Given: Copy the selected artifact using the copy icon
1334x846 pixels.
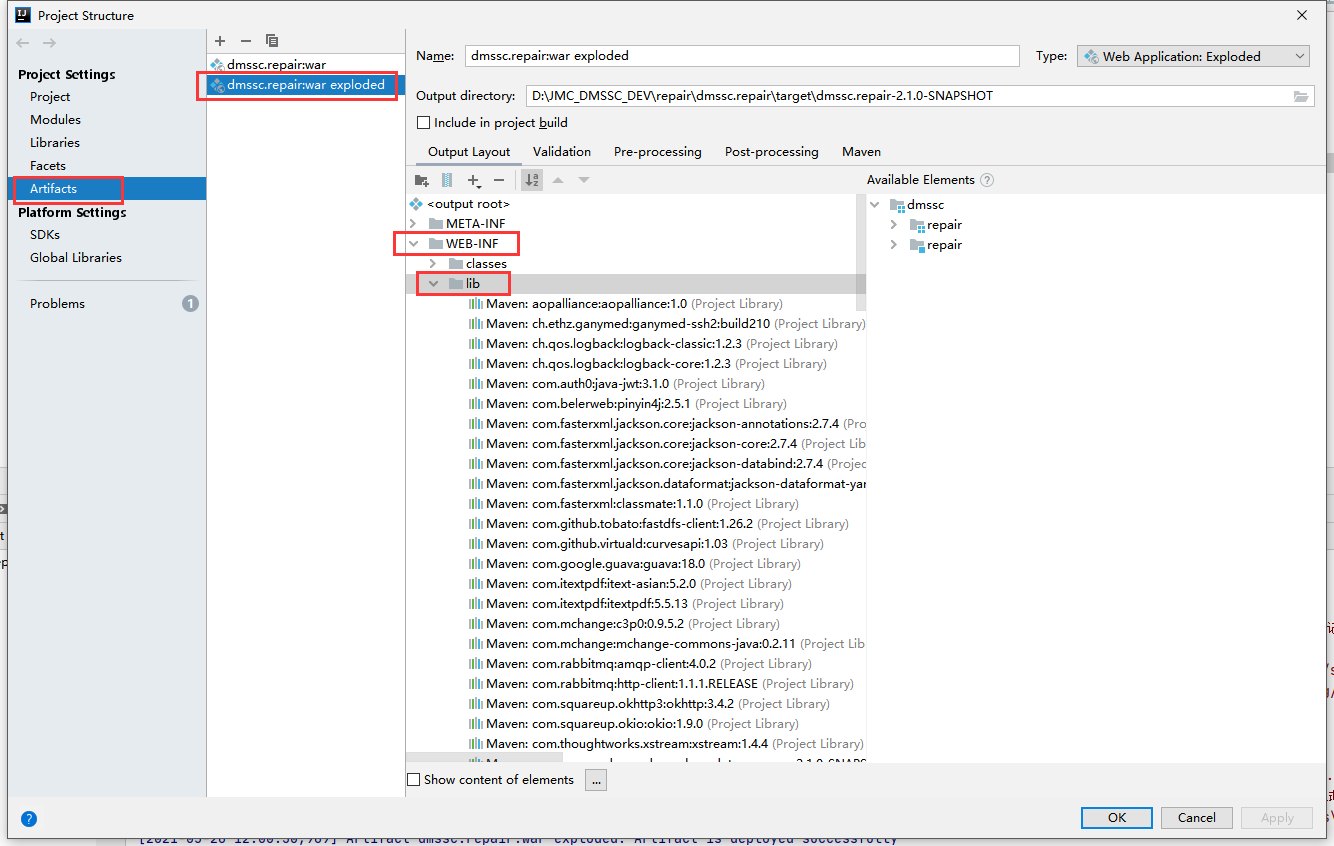Looking at the screenshot, I should click(272, 41).
